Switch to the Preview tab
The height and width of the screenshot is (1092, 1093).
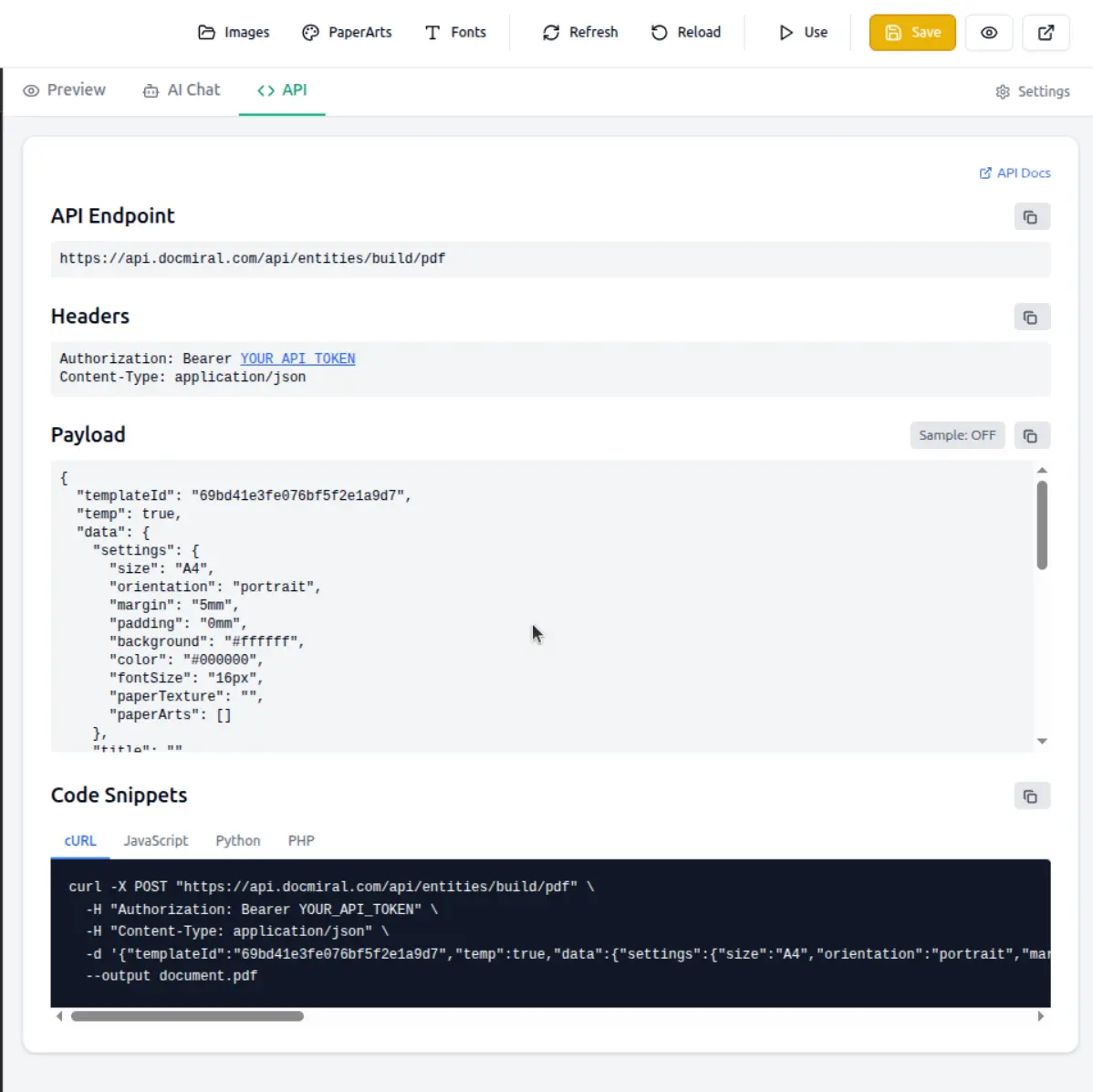[x=64, y=90]
